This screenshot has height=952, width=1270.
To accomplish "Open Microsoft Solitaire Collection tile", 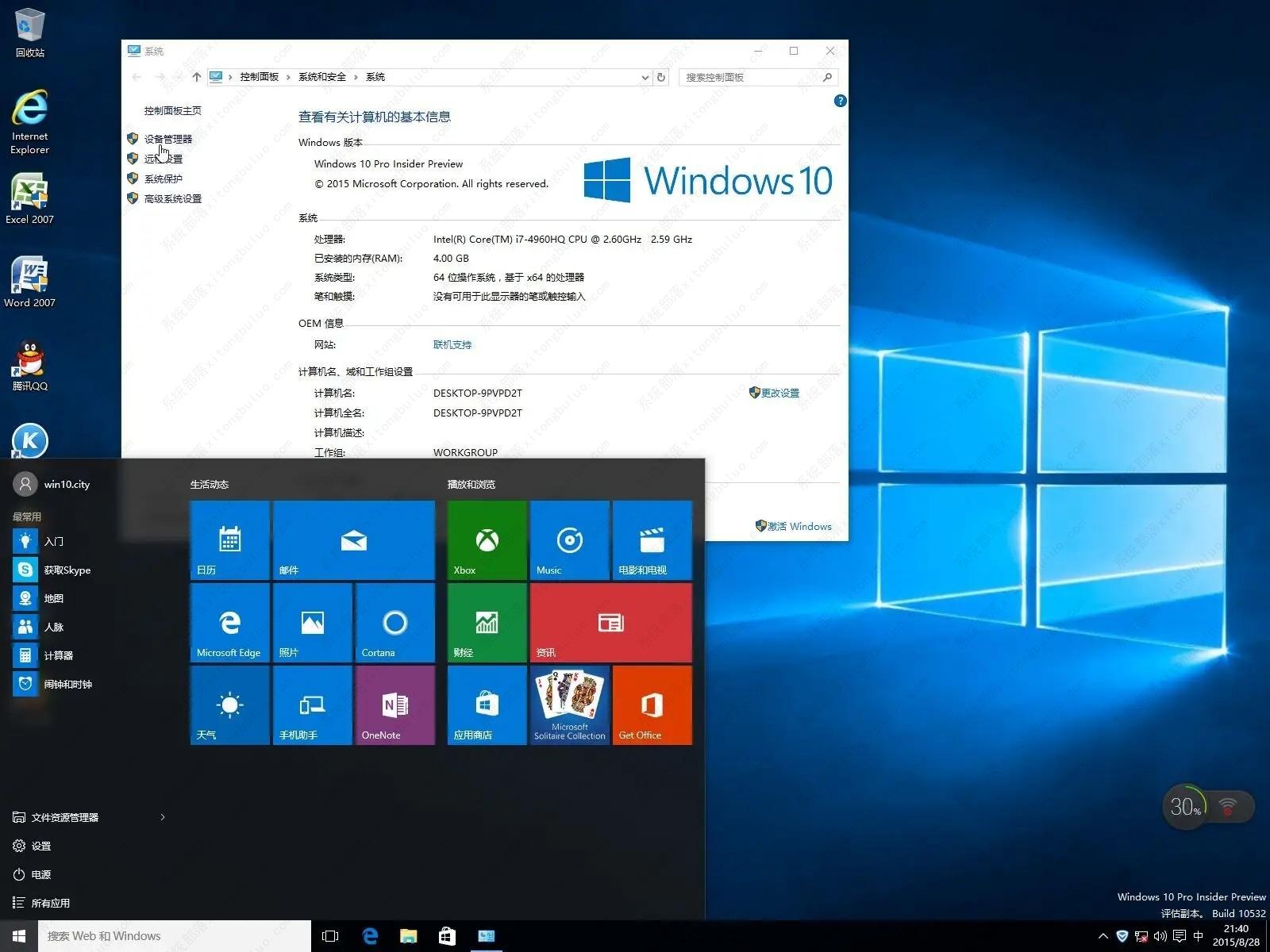I will tap(568, 704).
